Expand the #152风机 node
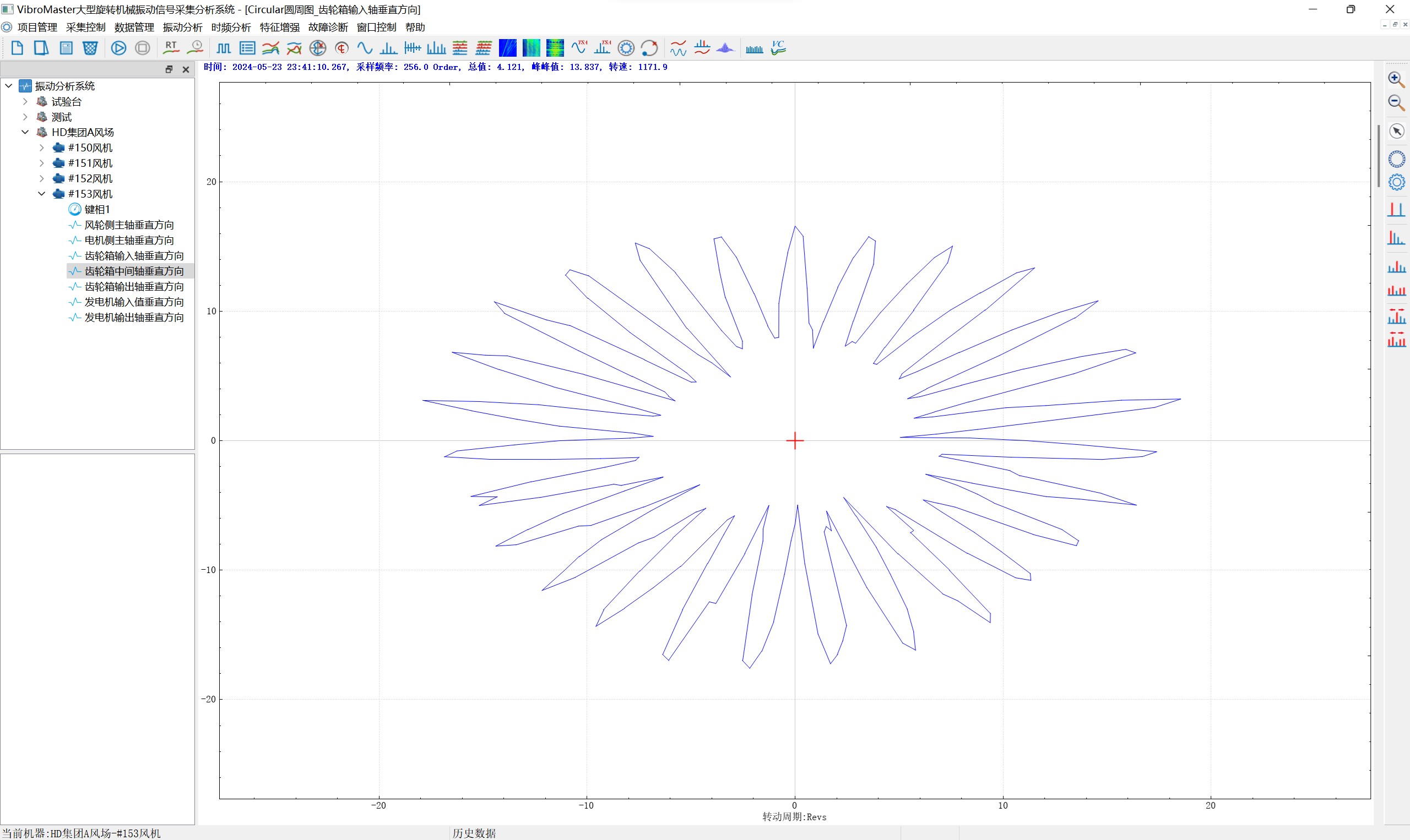The height and width of the screenshot is (840, 1410). [x=41, y=178]
